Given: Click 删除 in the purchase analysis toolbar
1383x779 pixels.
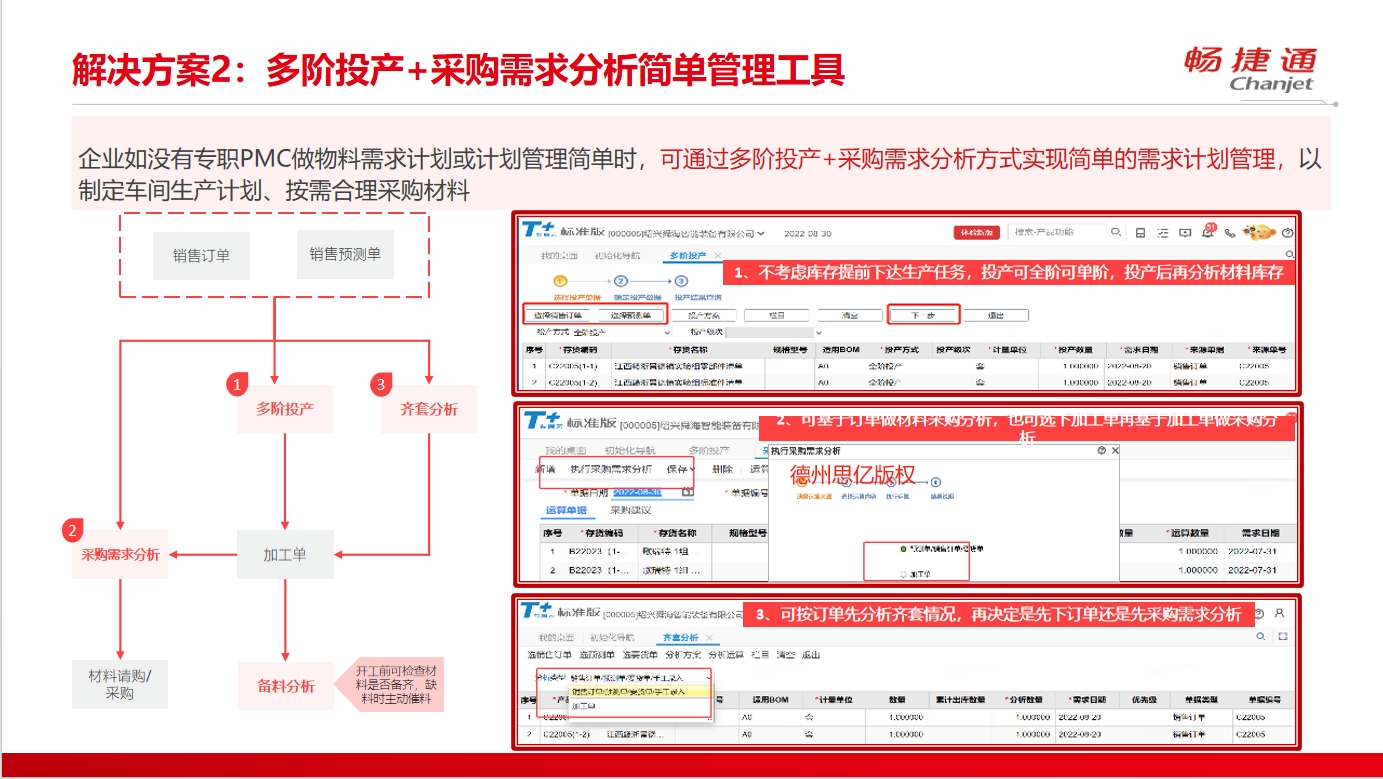Looking at the screenshot, I should pos(722,469).
